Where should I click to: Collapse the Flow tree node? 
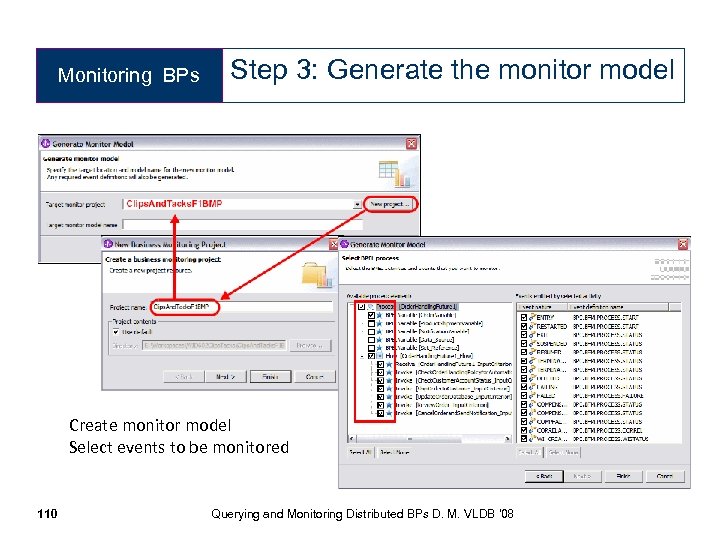363,356
